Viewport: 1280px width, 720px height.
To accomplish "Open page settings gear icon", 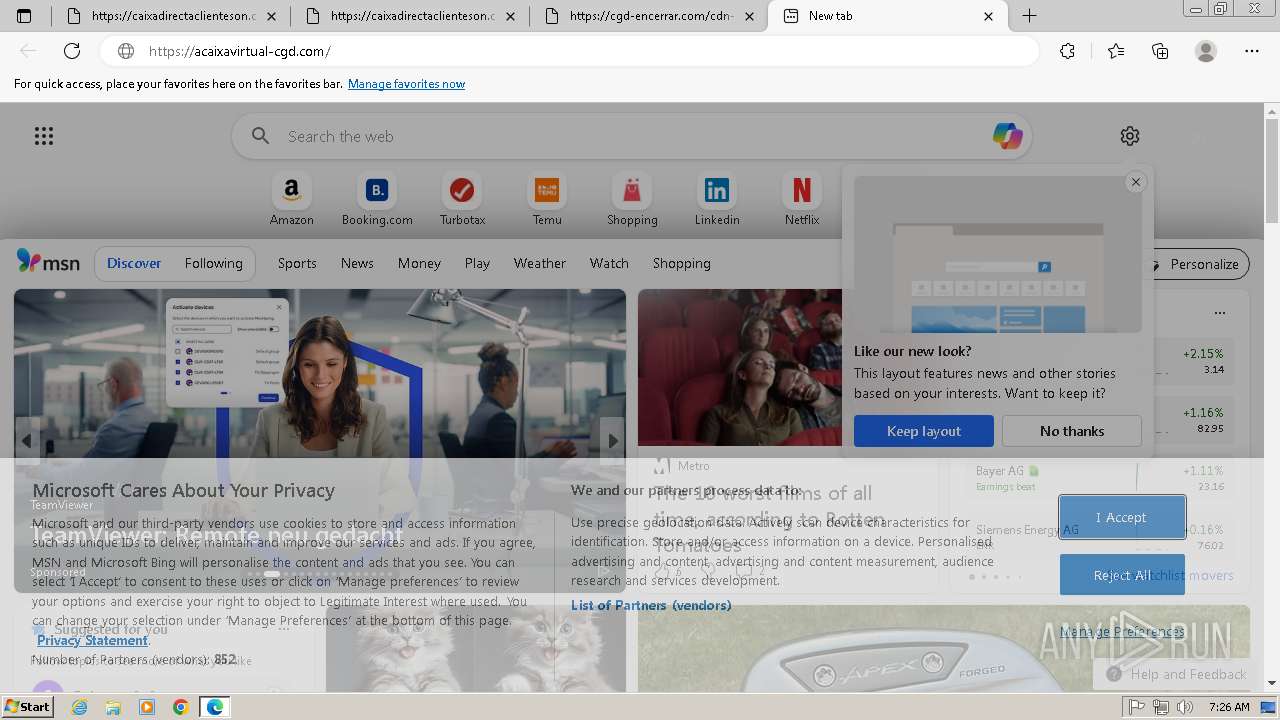I will click(1130, 136).
